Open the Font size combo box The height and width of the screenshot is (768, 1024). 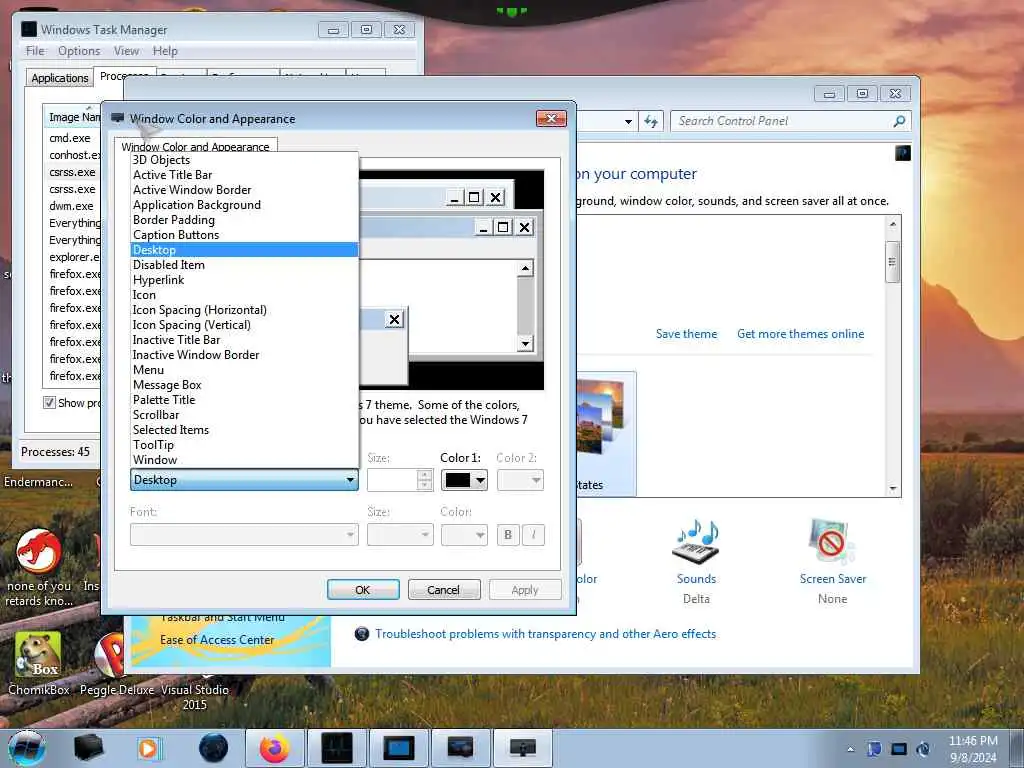(x=400, y=535)
